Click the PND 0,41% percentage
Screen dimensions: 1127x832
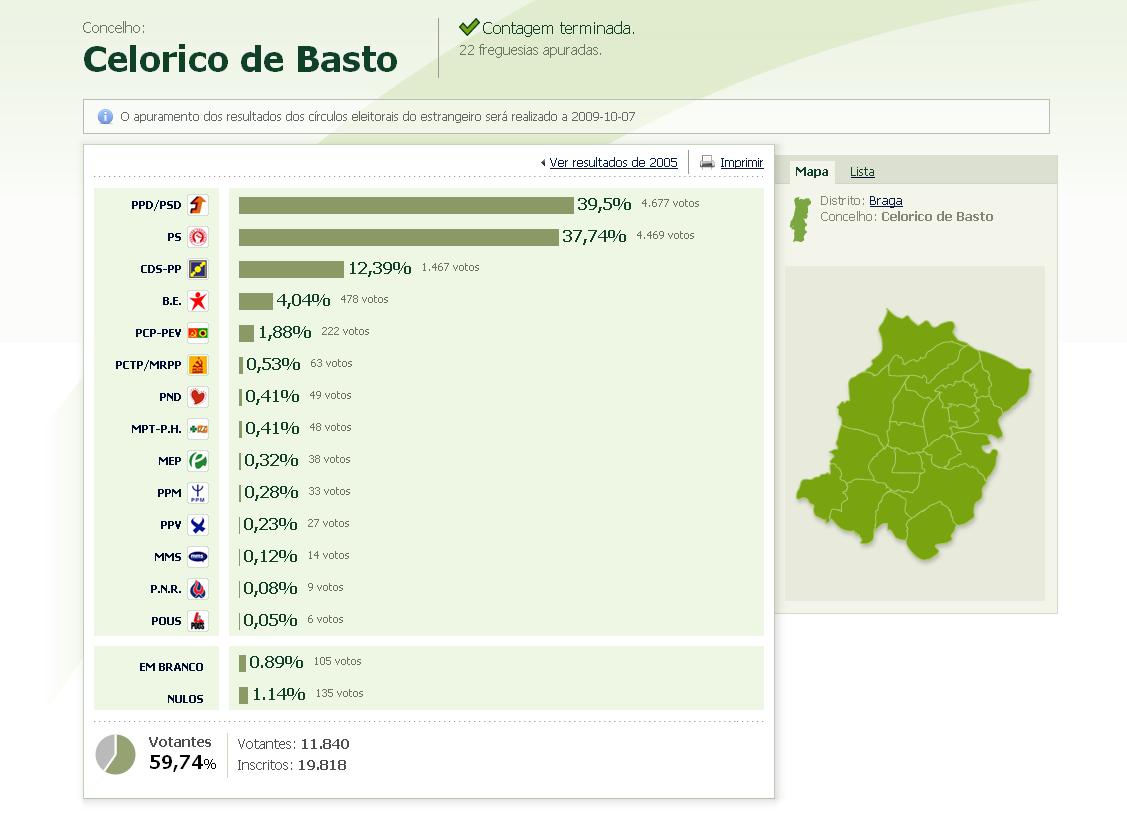pos(272,397)
